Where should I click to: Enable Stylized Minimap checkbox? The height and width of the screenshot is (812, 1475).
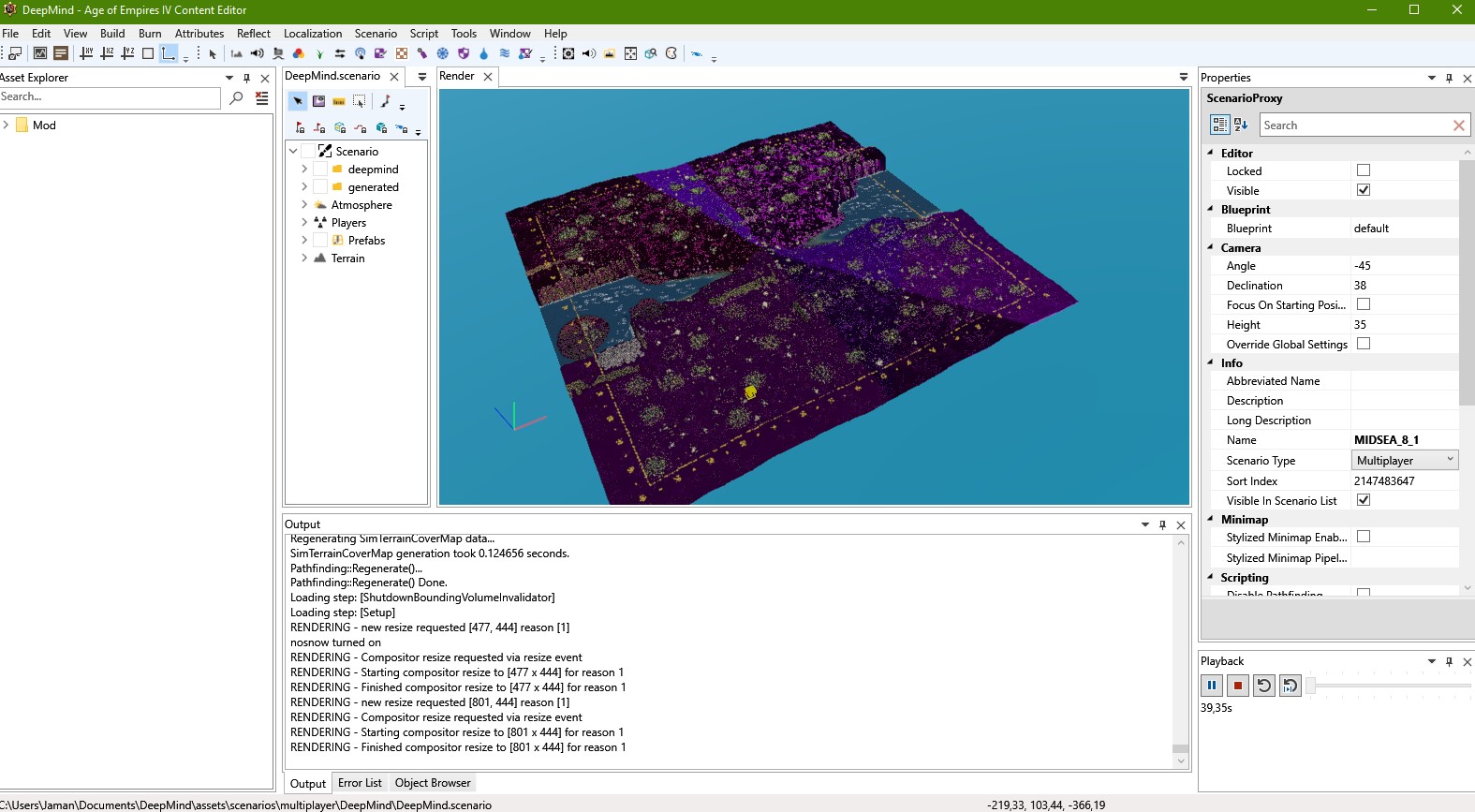tap(1364, 537)
